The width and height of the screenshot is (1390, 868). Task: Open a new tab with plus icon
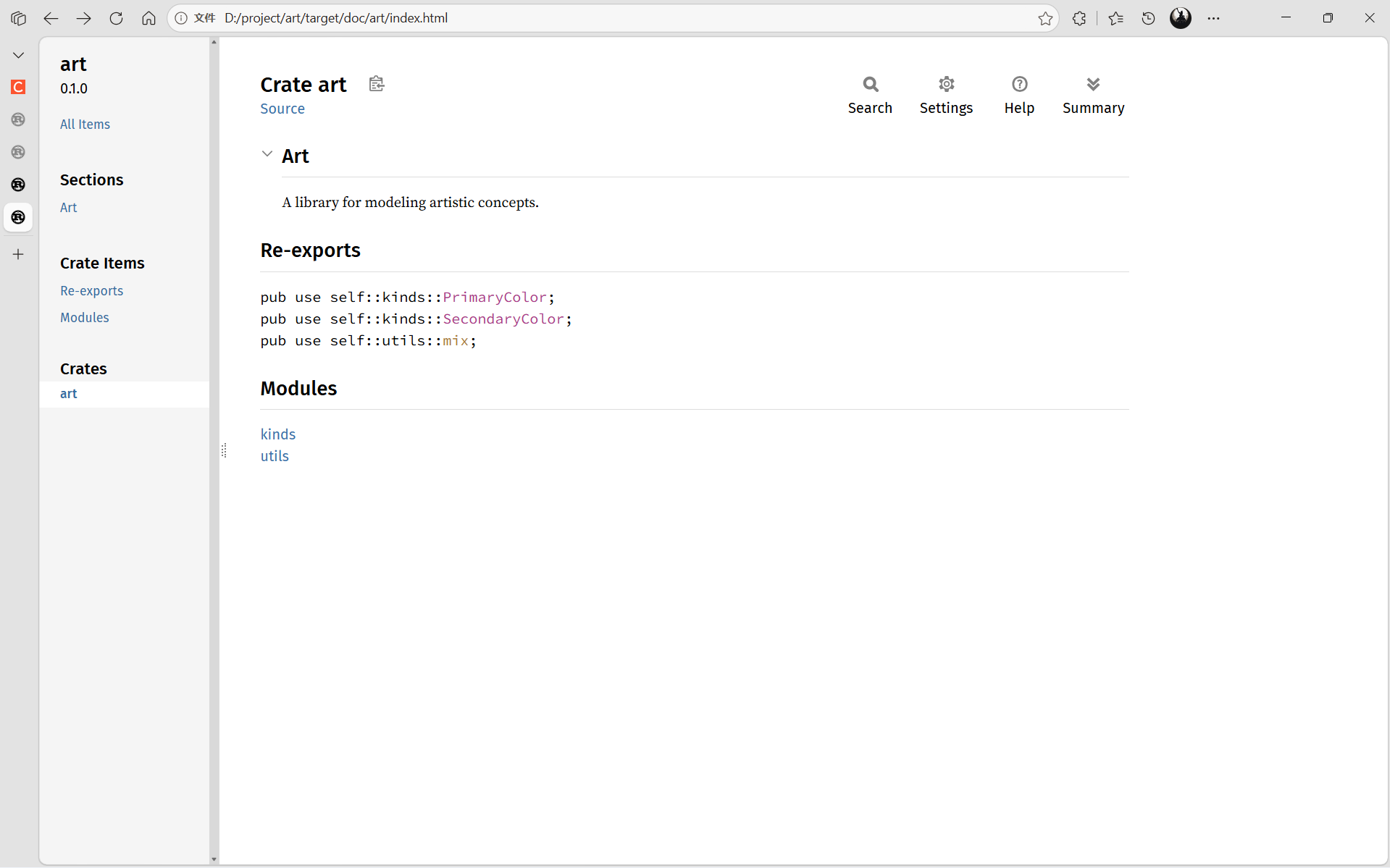click(18, 254)
